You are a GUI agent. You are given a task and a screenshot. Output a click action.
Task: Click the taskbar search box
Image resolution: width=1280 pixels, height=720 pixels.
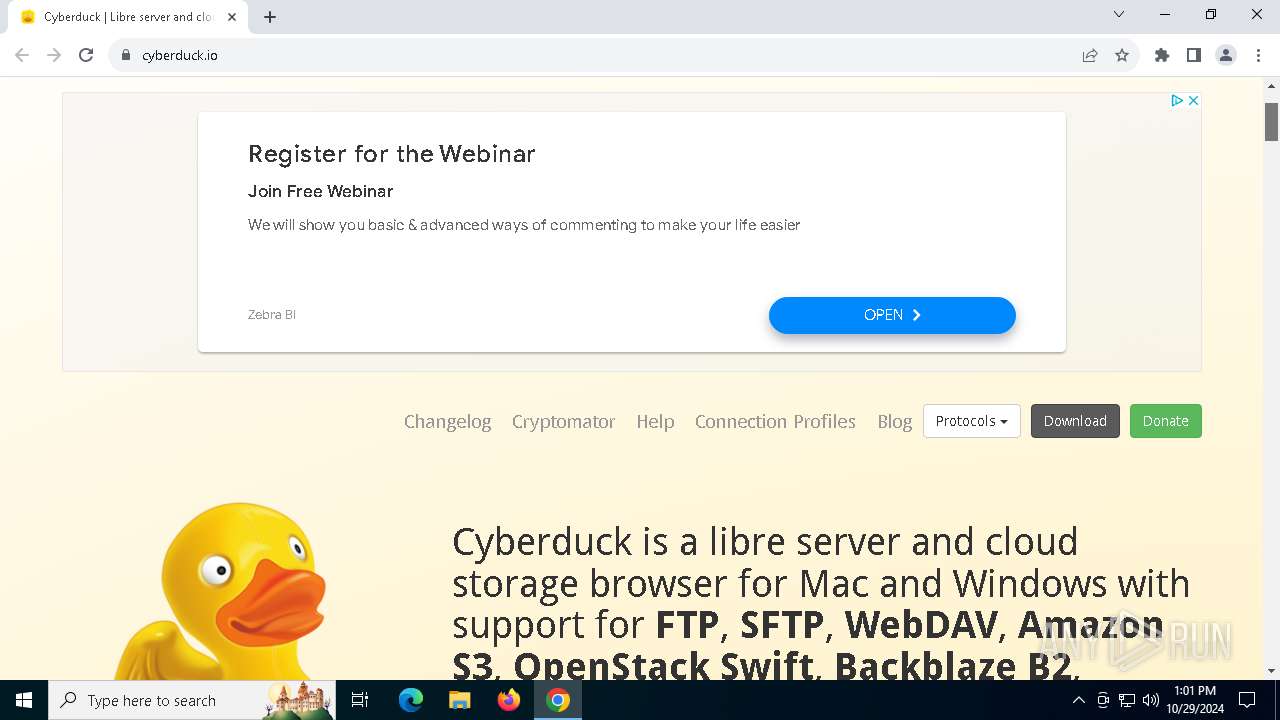194,700
